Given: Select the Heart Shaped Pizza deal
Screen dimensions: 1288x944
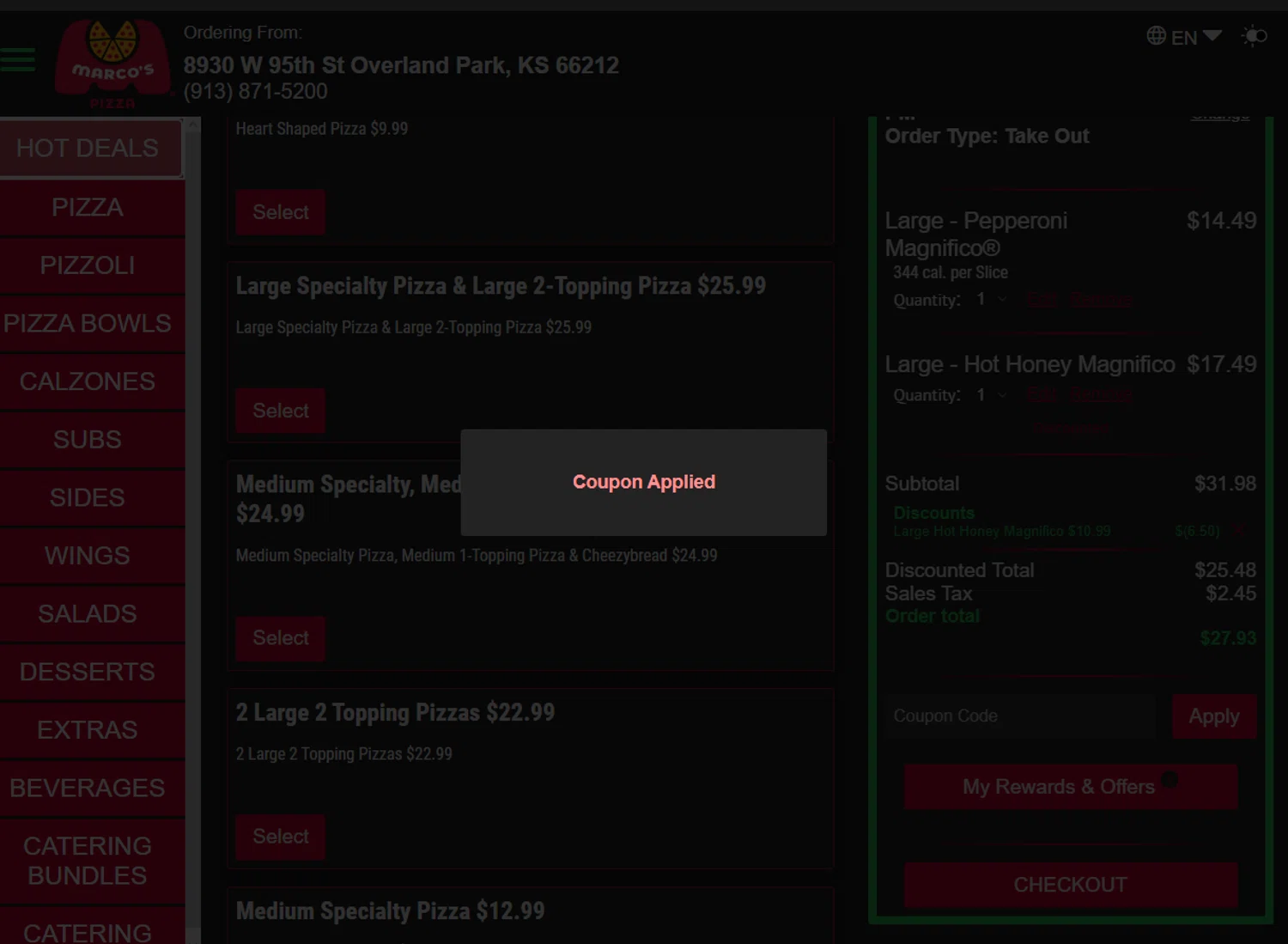Looking at the screenshot, I should point(281,212).
